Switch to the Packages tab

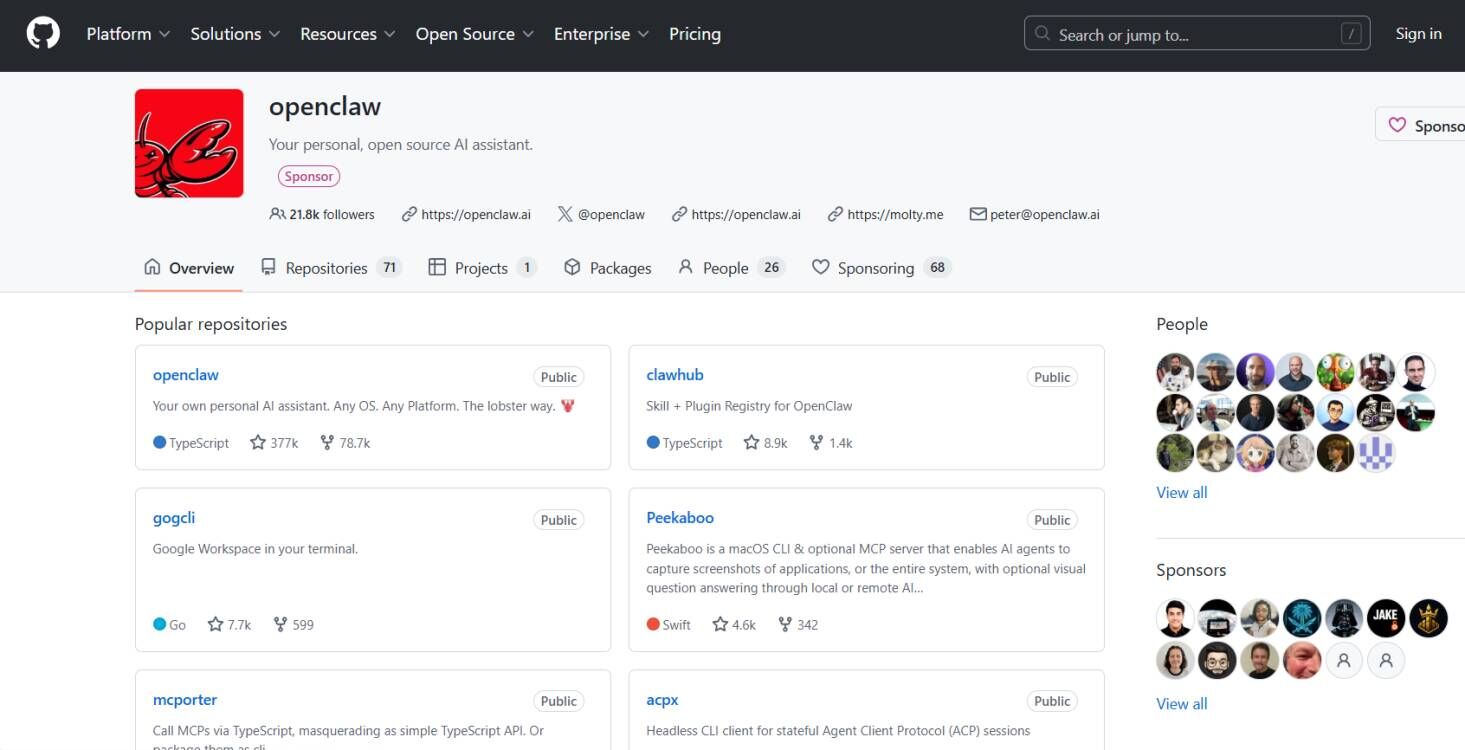[607, 268]
